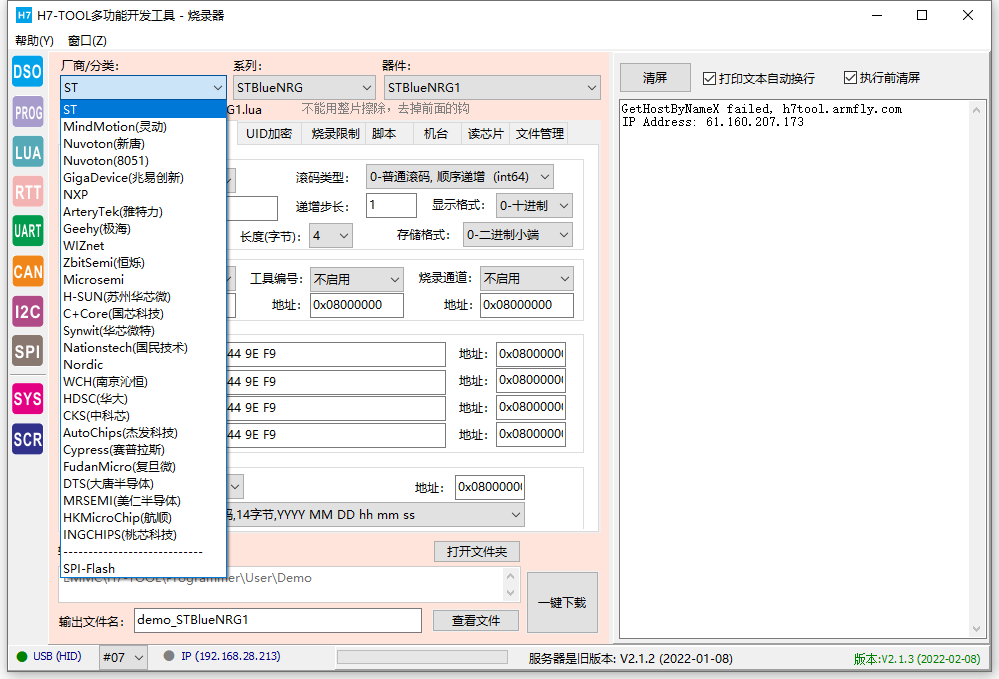Select Nuvoton(8051) from vendor list
The height and width of the screenshot is (679, 999).
(144, 161)
